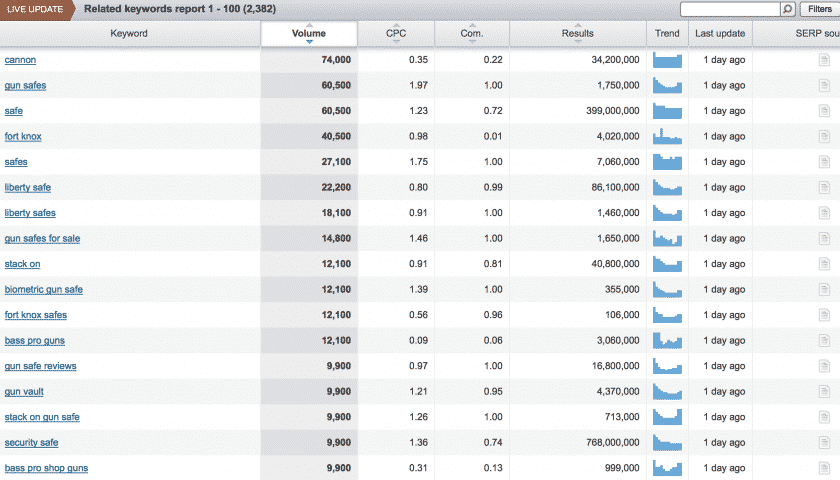The width and height of the screenshot is (840, 480).
Task: Open SERP source icon for liberty safe
Action: tap(824, 188)
